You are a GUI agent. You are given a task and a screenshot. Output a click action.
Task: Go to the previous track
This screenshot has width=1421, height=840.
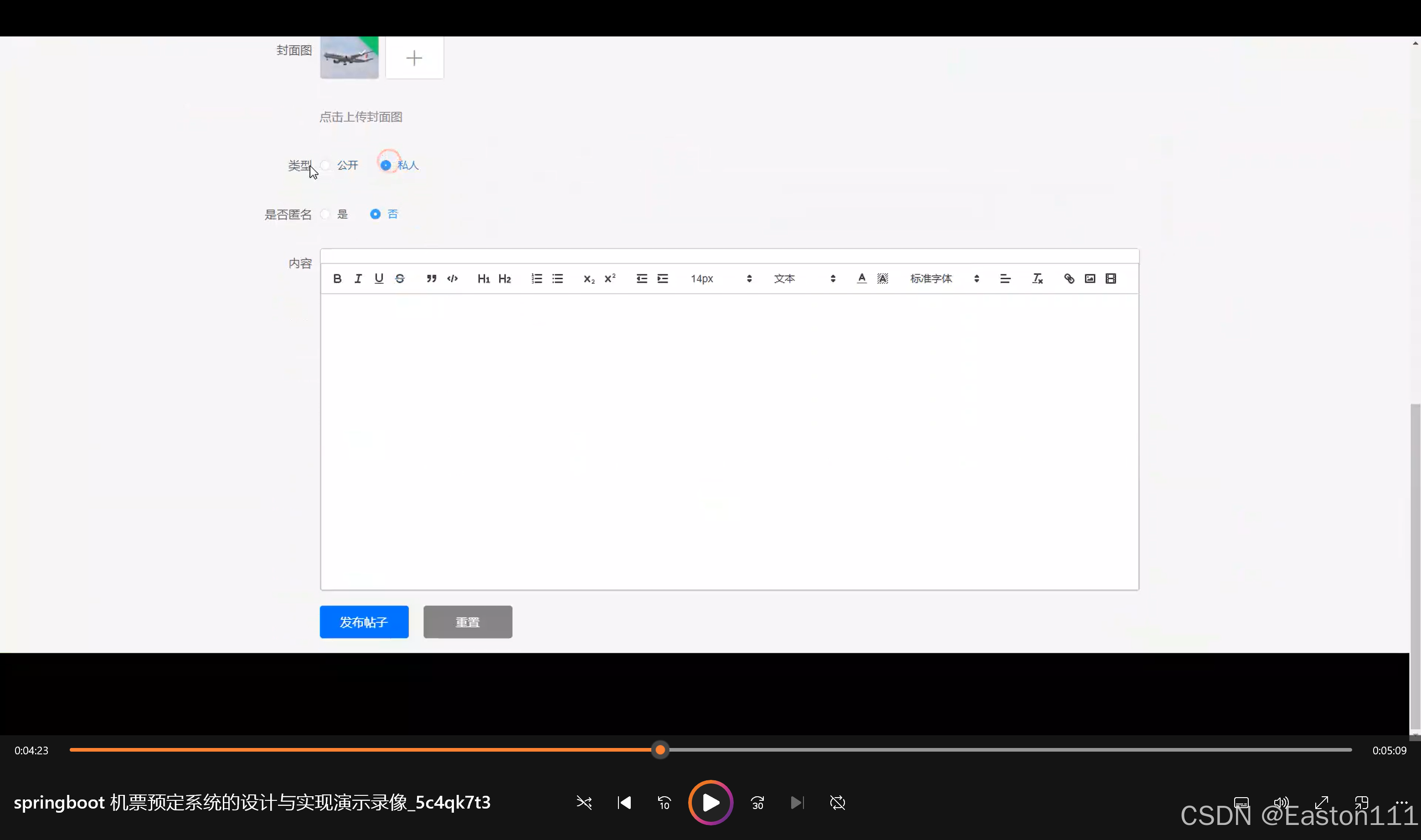pos(624,803)
